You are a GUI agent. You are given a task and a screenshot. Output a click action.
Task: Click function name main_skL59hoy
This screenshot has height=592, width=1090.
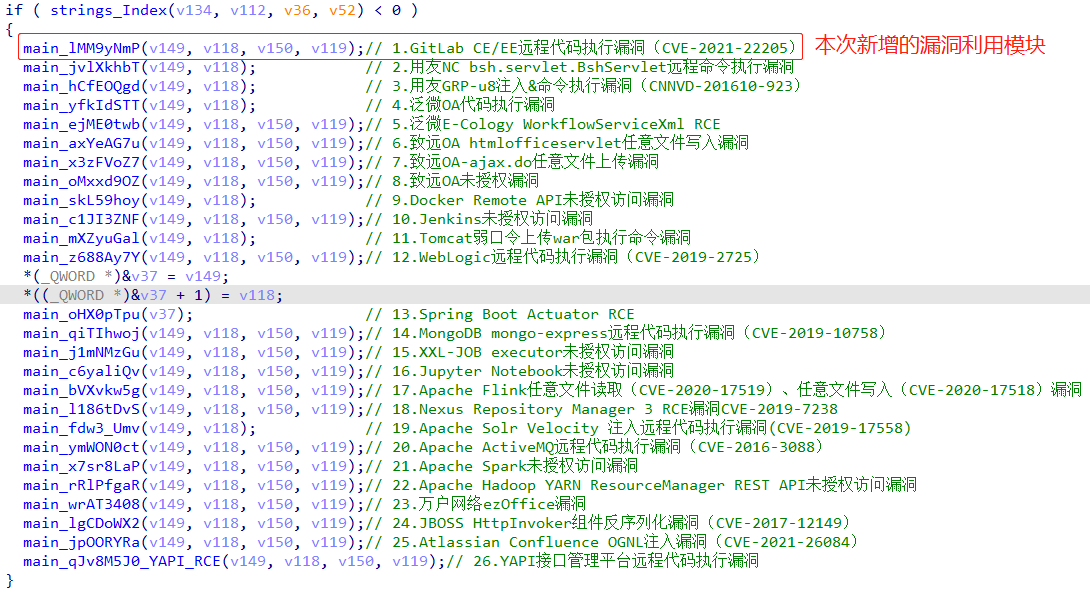(x=81, y=200)
